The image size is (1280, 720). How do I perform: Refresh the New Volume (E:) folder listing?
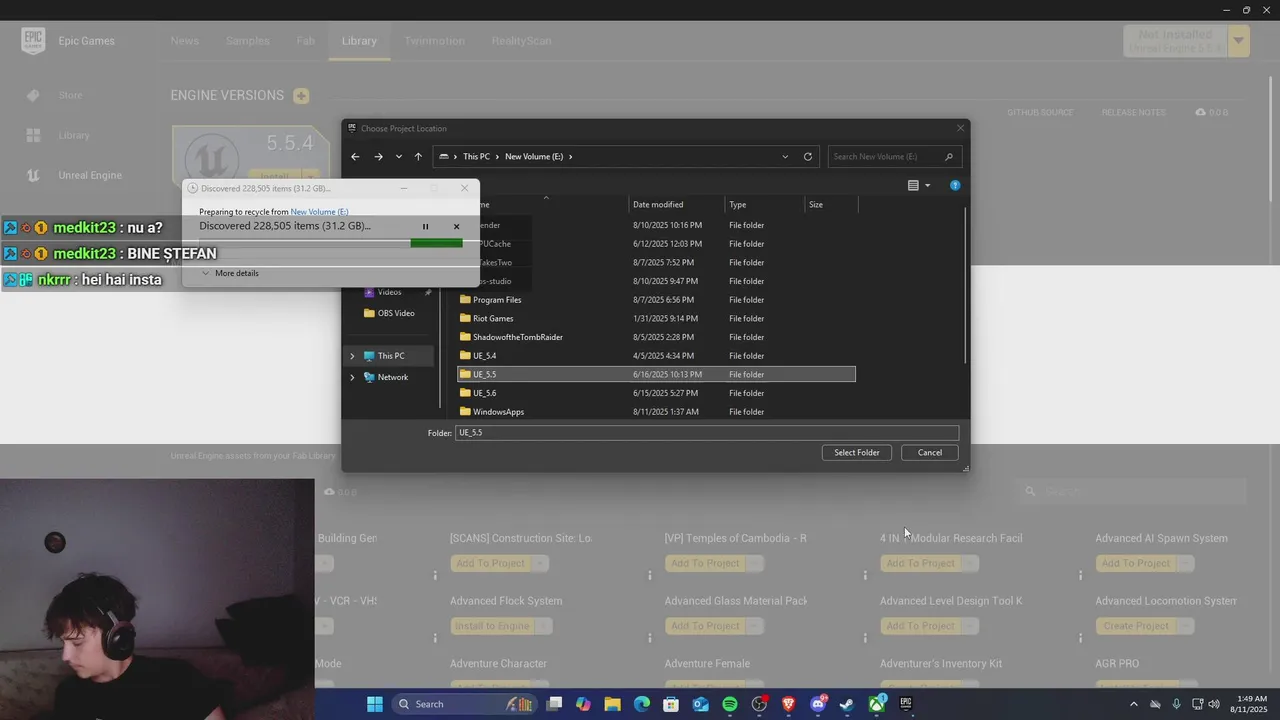(808, 157)
